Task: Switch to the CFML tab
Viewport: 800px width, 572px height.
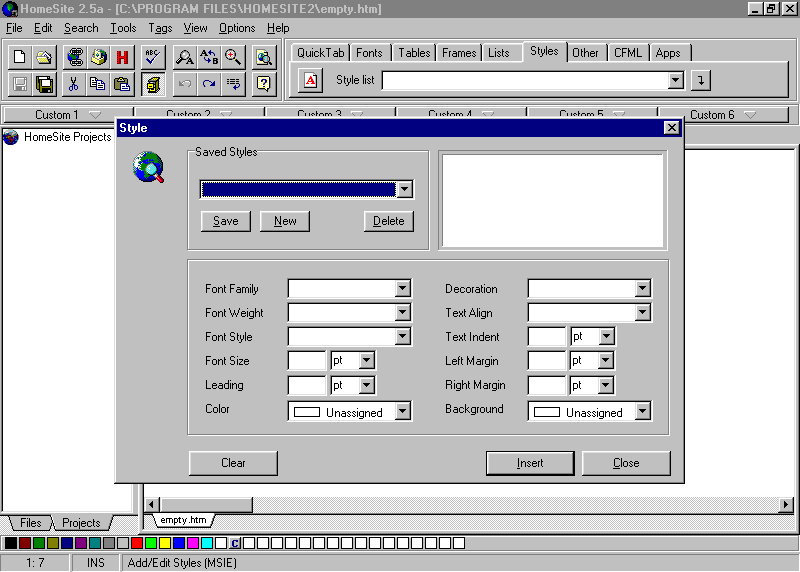Action: (628, 53)
